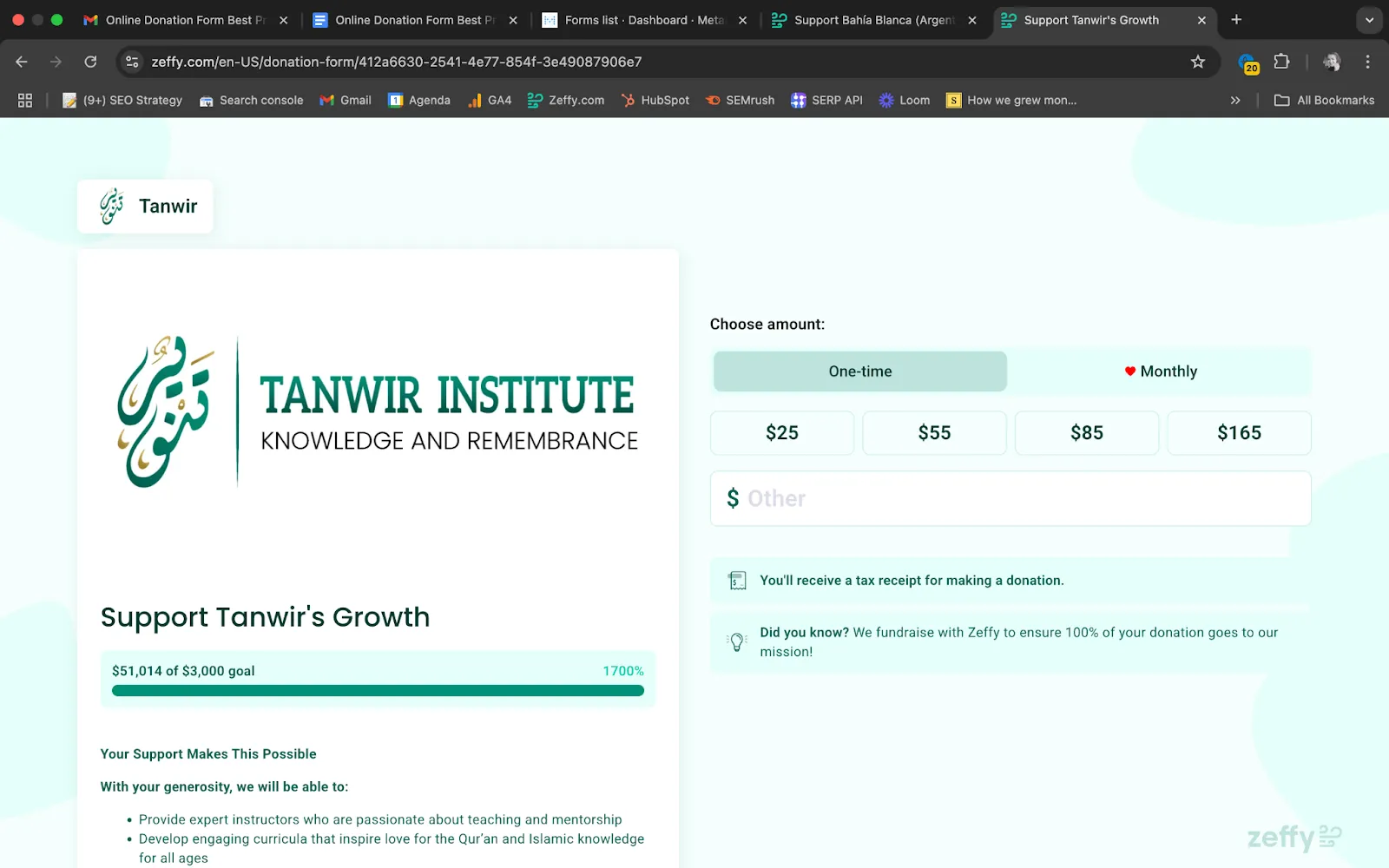Open the All Bookmarks folder
Viewport: 1389px width, 868px height.
(x=1324, y=101)
